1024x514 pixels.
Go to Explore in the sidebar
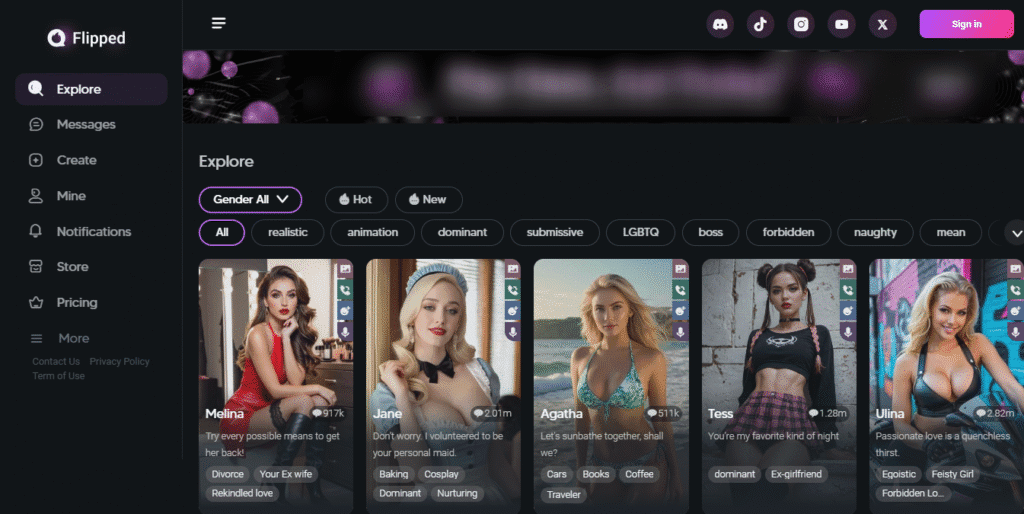point(91,89)
